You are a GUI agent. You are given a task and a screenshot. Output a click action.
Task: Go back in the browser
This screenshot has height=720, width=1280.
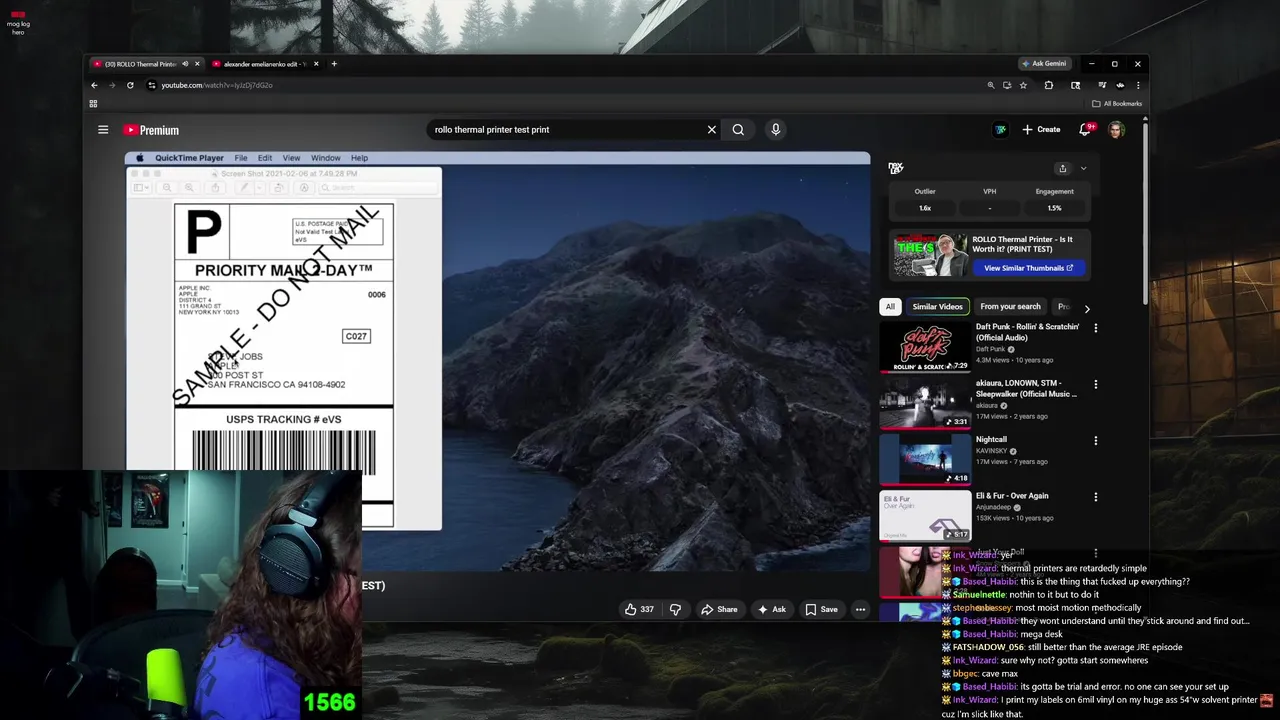pos(94,85)
